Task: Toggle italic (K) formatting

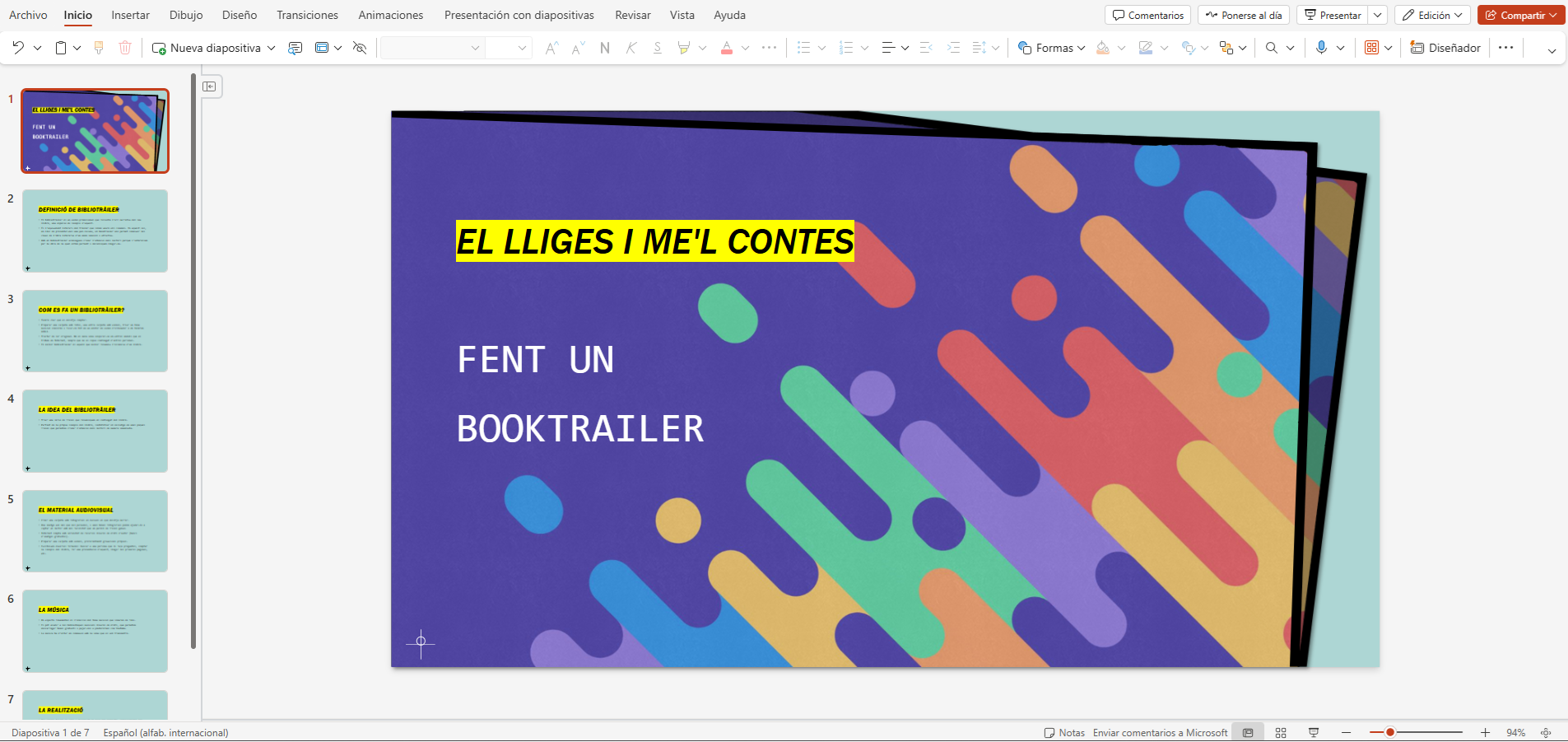Action: click(x=631, y=48)
